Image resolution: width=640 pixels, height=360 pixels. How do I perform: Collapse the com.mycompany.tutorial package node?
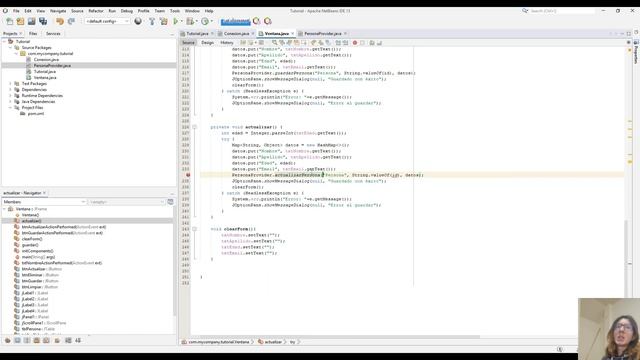16,53
